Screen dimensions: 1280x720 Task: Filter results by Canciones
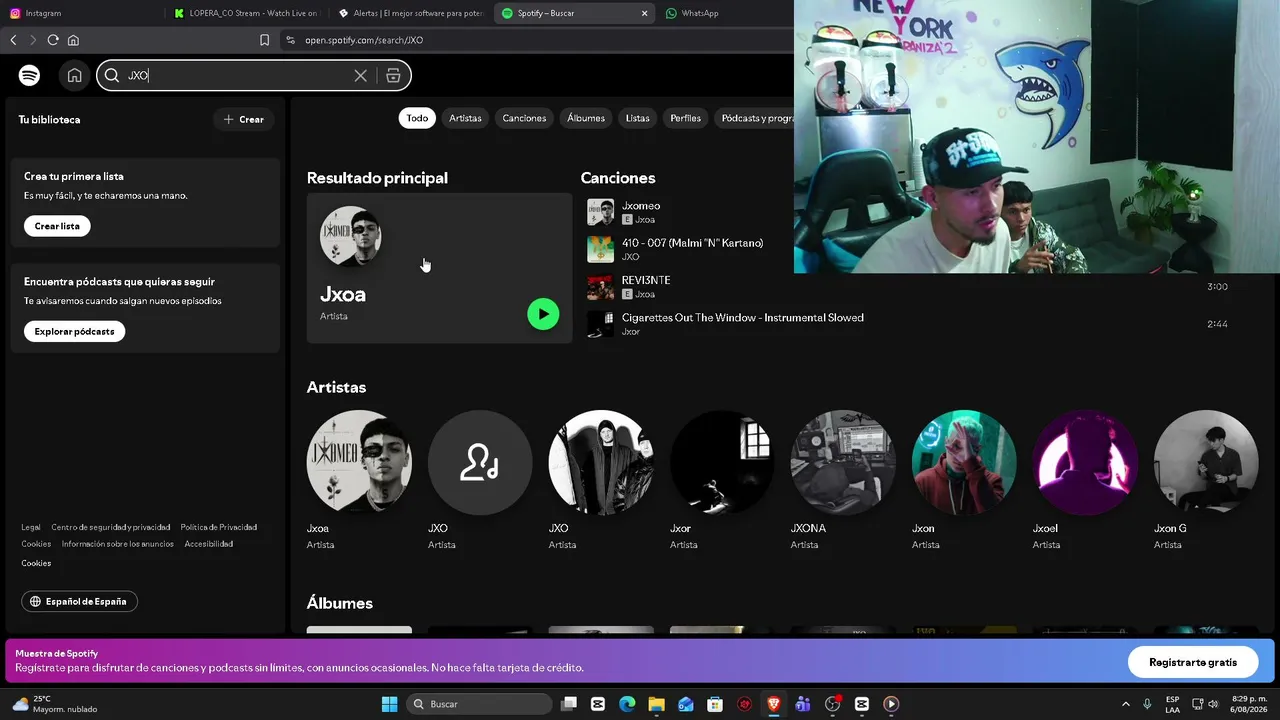point(524,118)
